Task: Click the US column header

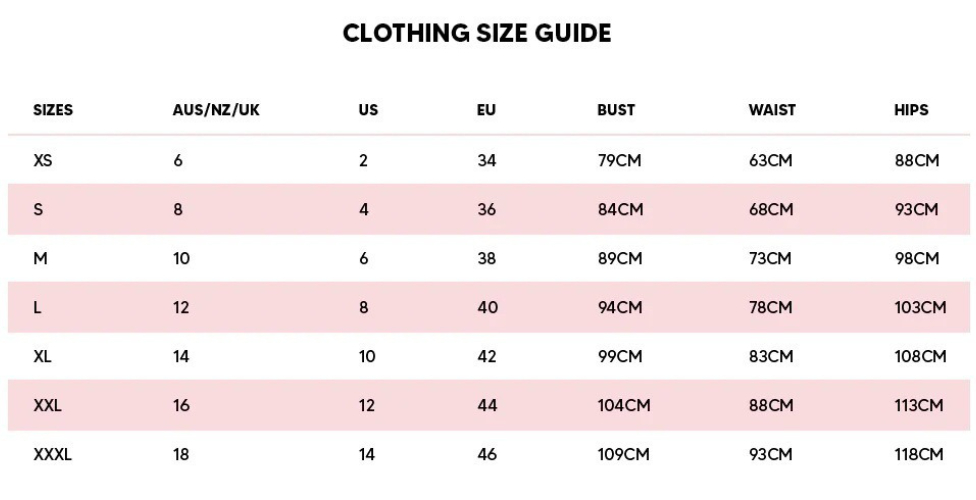Action: (x=368, y=110)
